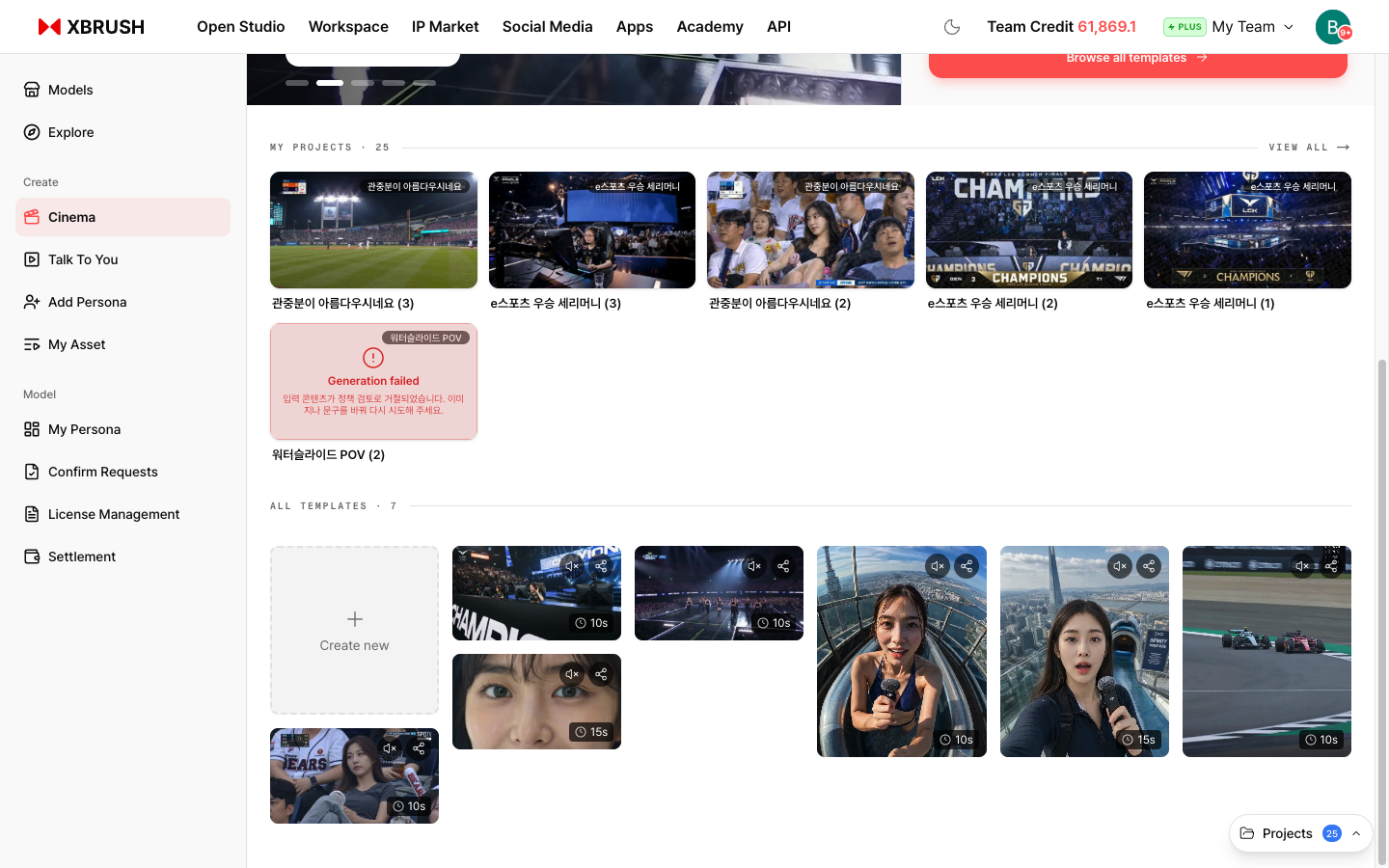Share the racing cars template
The image size is (1389, 868).
[1331, 566]
